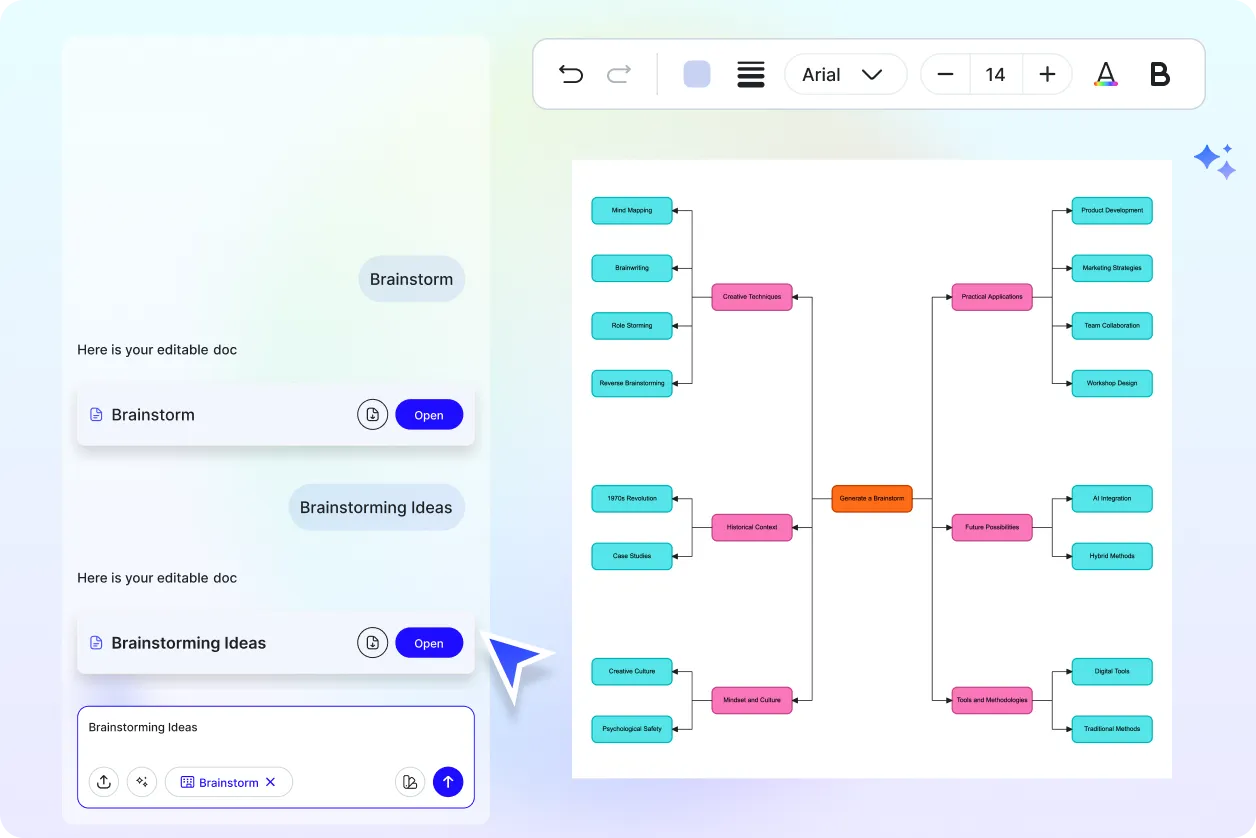Open the template style icon near the send button
This screenshot has height=838, width=1256.
tap(410, 782)
